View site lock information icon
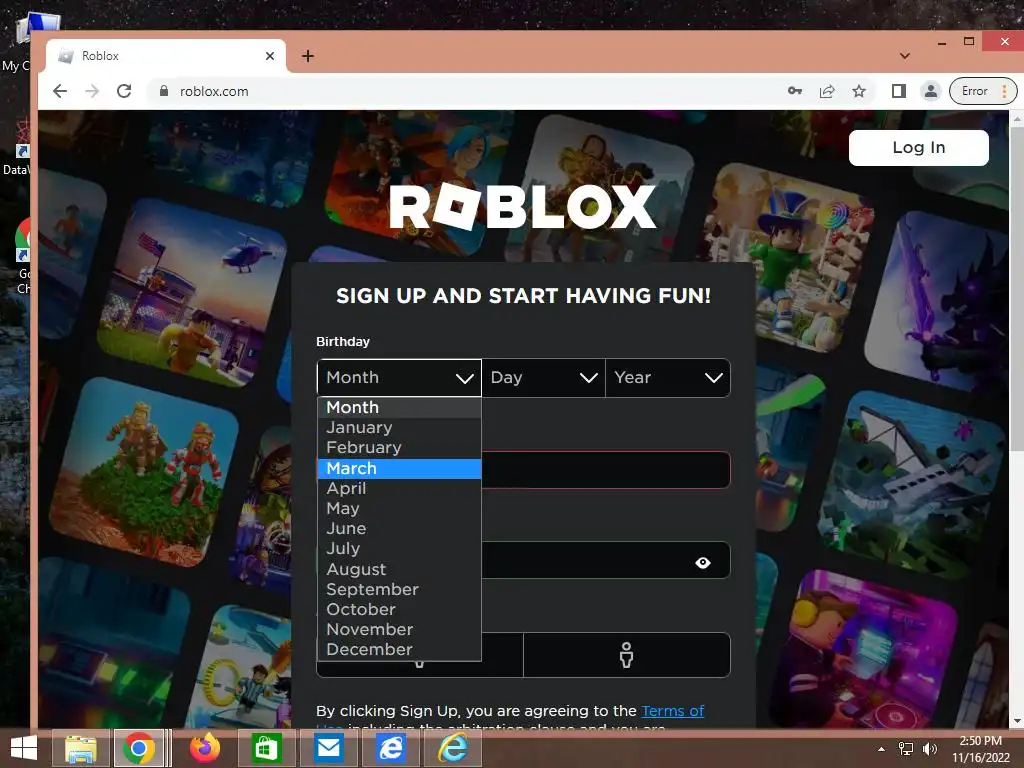This screenshot has width=1024, height=768. click(164, 91)
